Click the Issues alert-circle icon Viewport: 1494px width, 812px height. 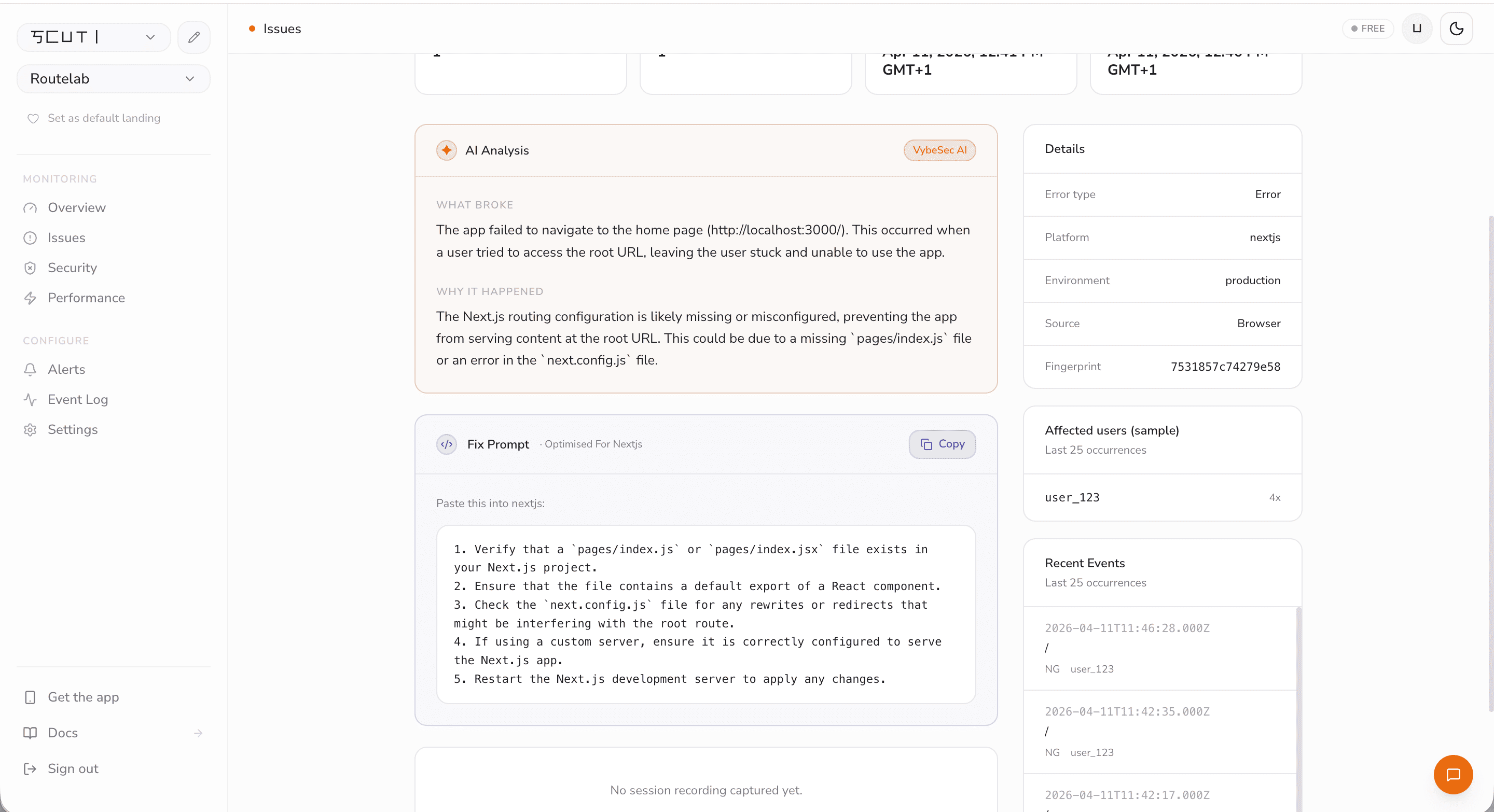[x=30, y=238]
